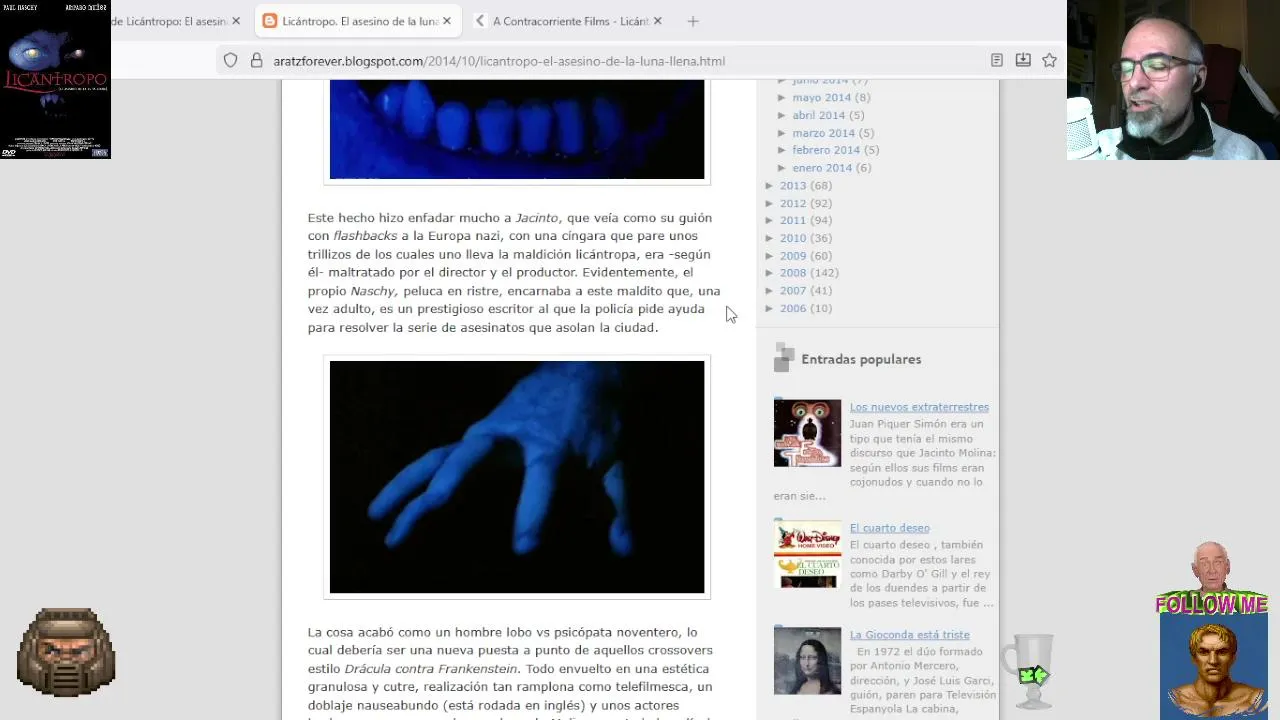Open mayo 2014 archive link
The height and width of the screenshot is (720, 1280).
tap(821, 98)
